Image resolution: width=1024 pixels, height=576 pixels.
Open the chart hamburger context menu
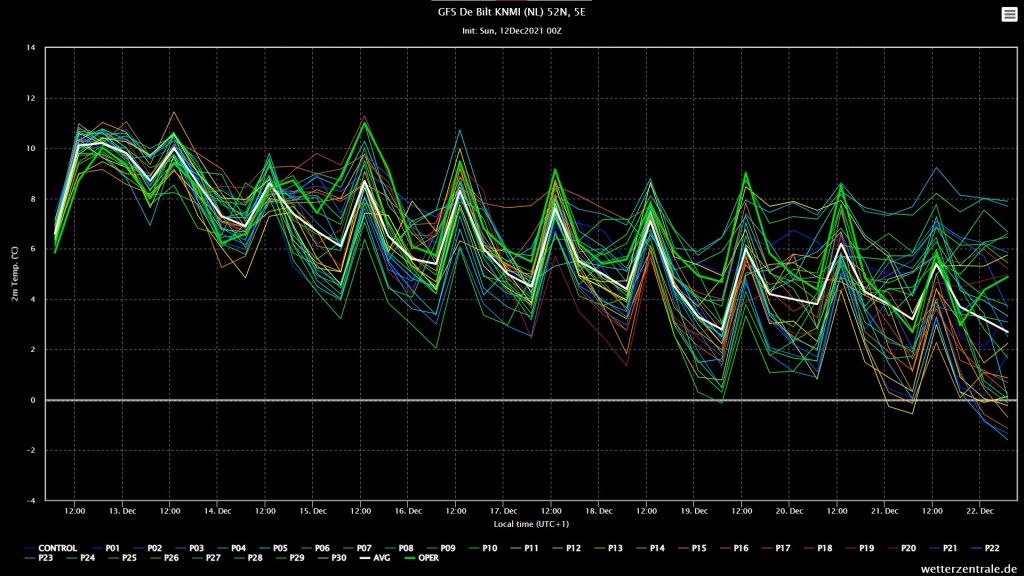[x=1009, y=14]
